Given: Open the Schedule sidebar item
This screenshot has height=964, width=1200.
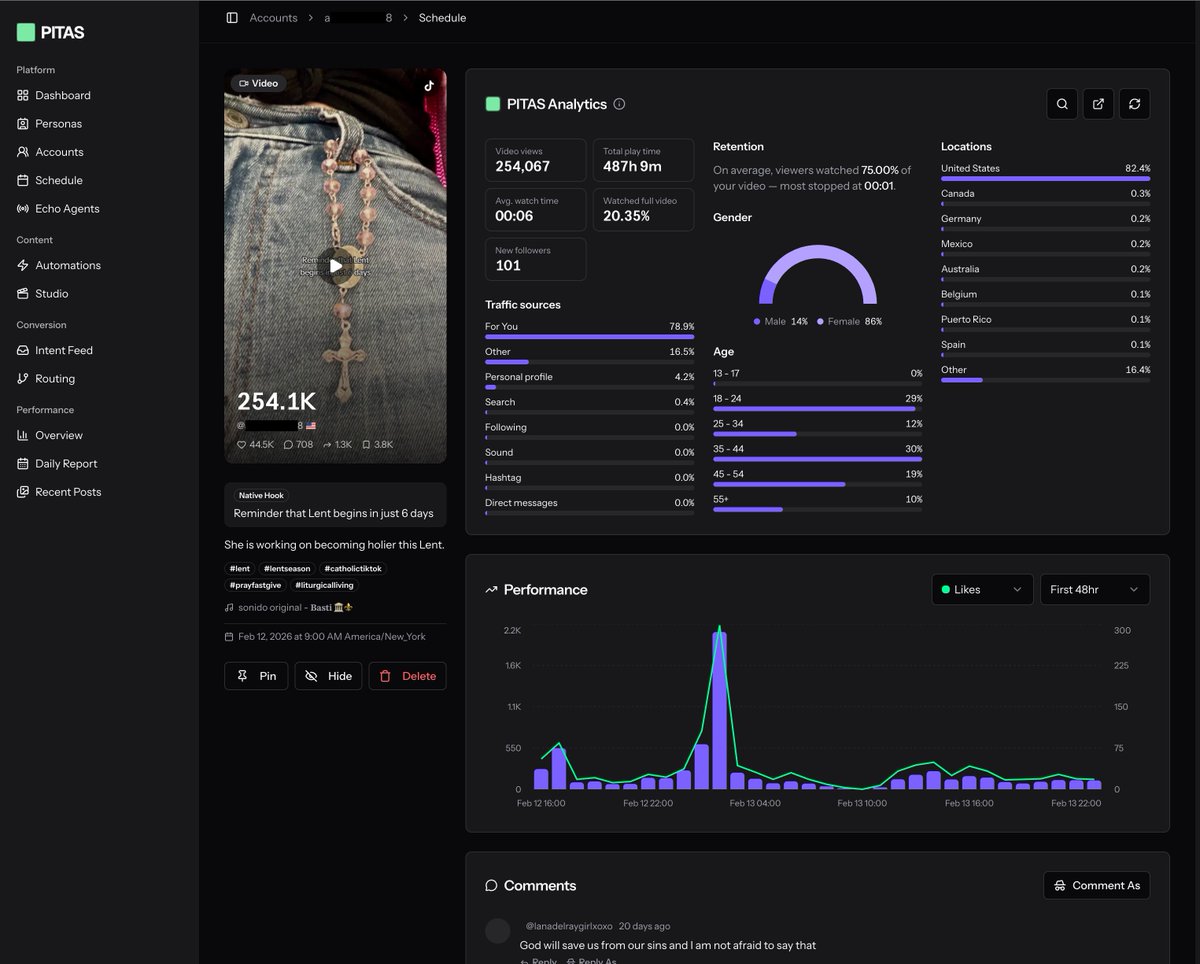Looking at the screenshot, I should [x=58, y=180].
